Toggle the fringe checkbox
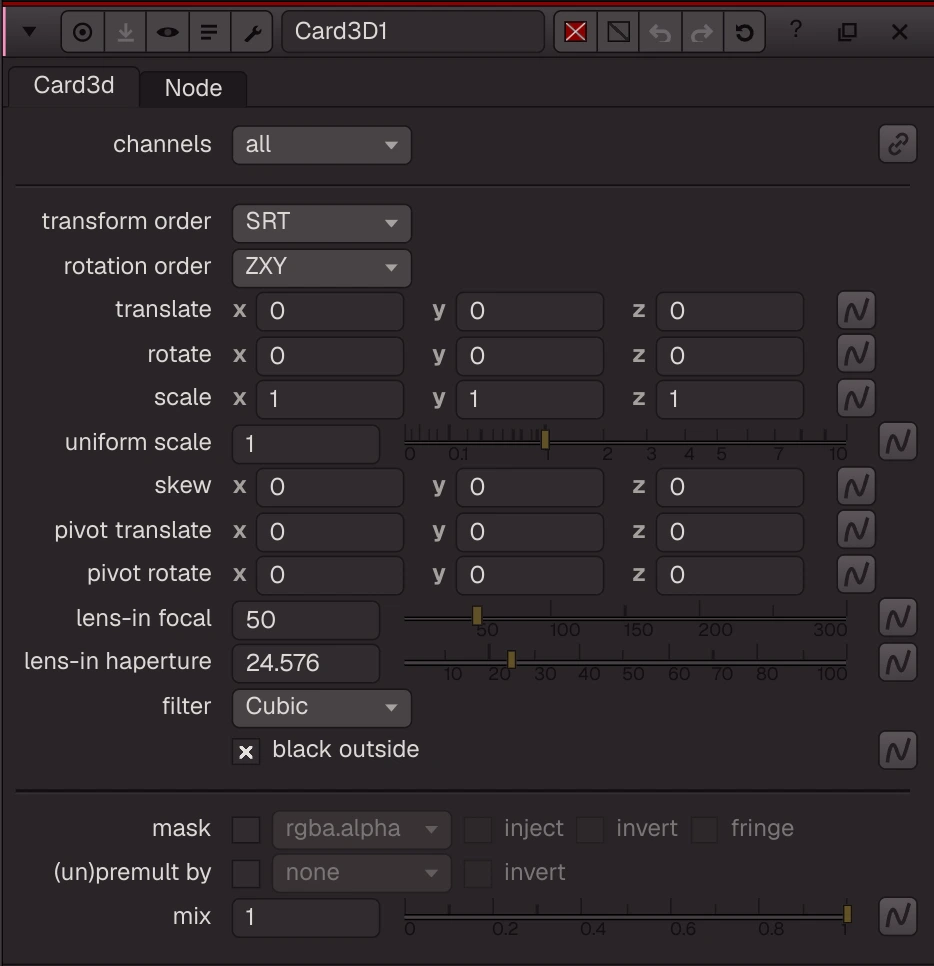 (x=704, y=830)
